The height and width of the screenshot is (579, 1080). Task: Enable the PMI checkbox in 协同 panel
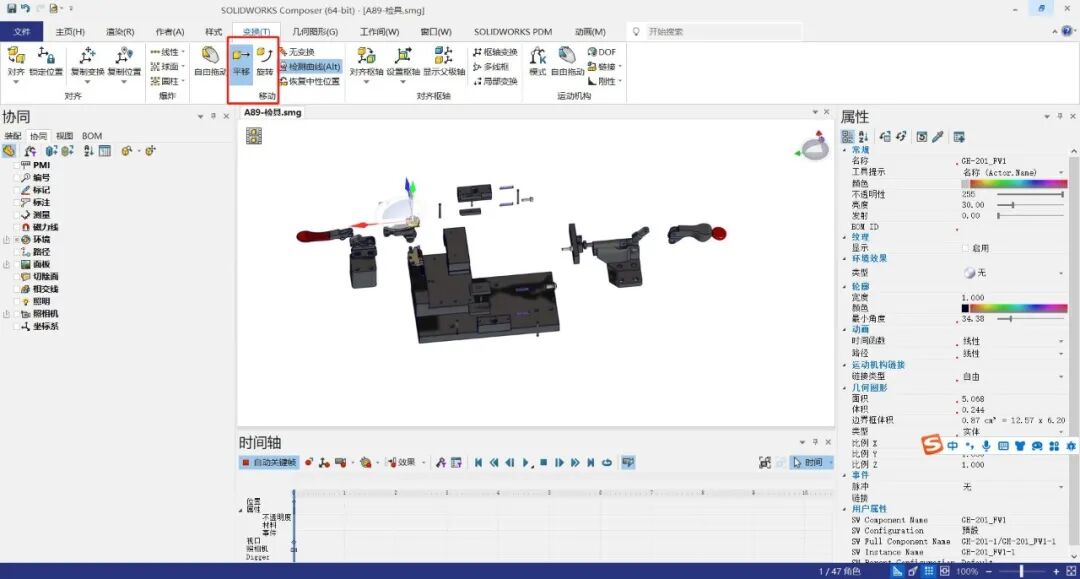coord(15,165)
